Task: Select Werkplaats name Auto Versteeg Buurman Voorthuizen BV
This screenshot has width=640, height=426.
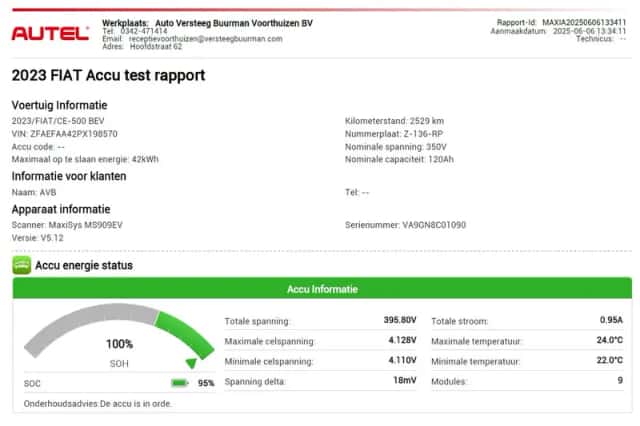Action: 234,23
